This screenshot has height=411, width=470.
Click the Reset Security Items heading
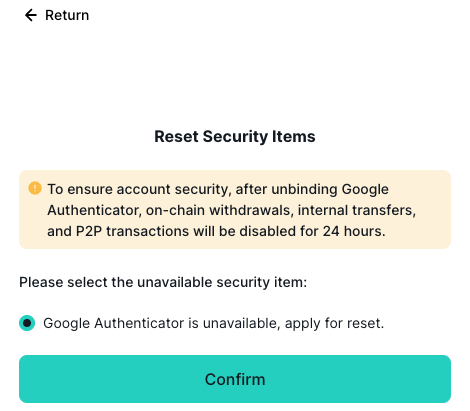point(235,136)
